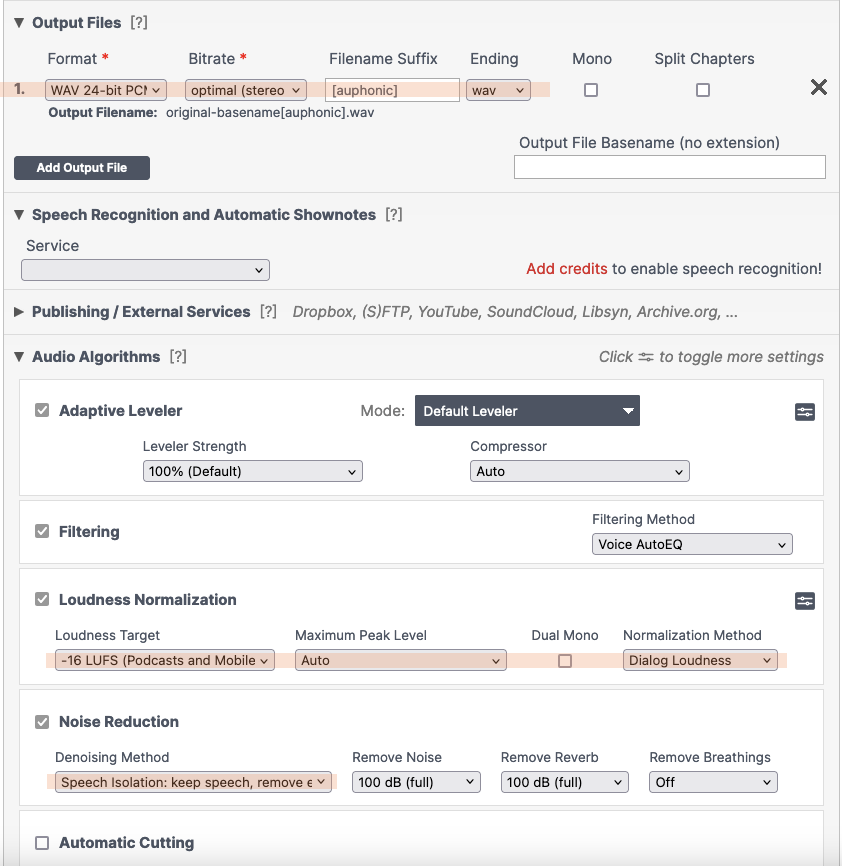Open the Loudness Target -16 LUFS dropdown
The image size is (842, 866).
[x=165, y=660]
